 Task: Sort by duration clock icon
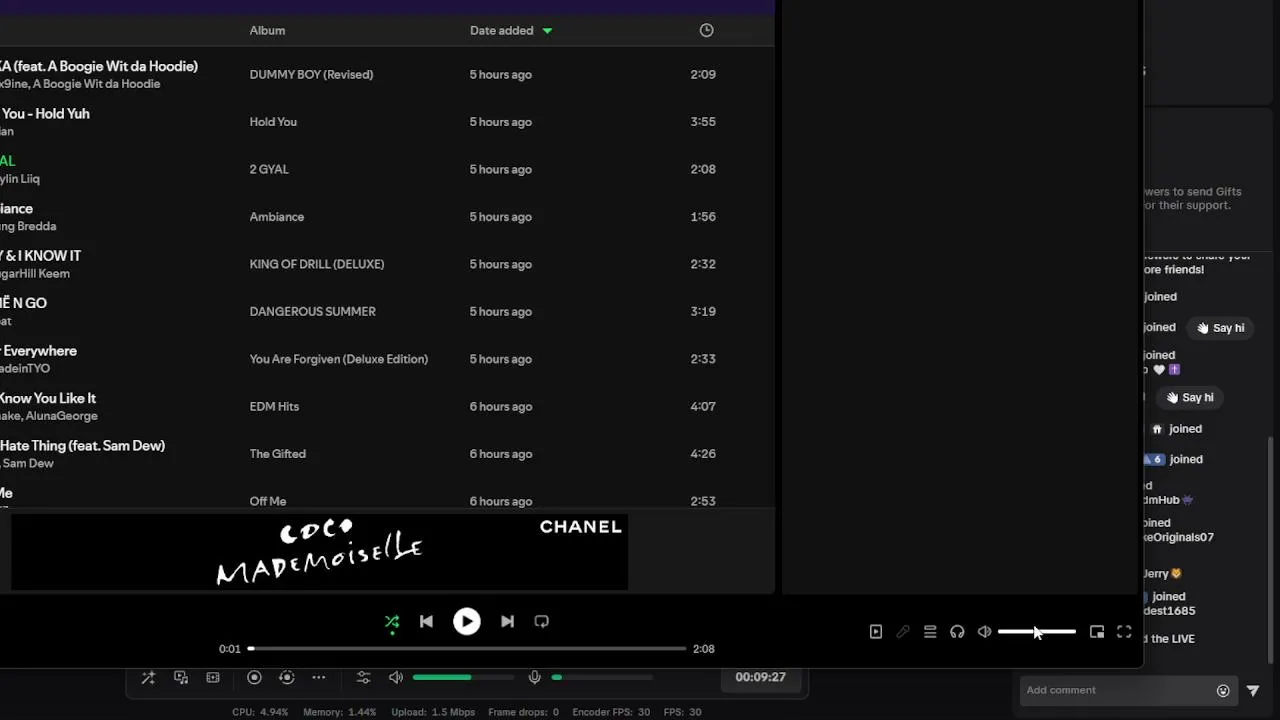click(x=706, y=30)
